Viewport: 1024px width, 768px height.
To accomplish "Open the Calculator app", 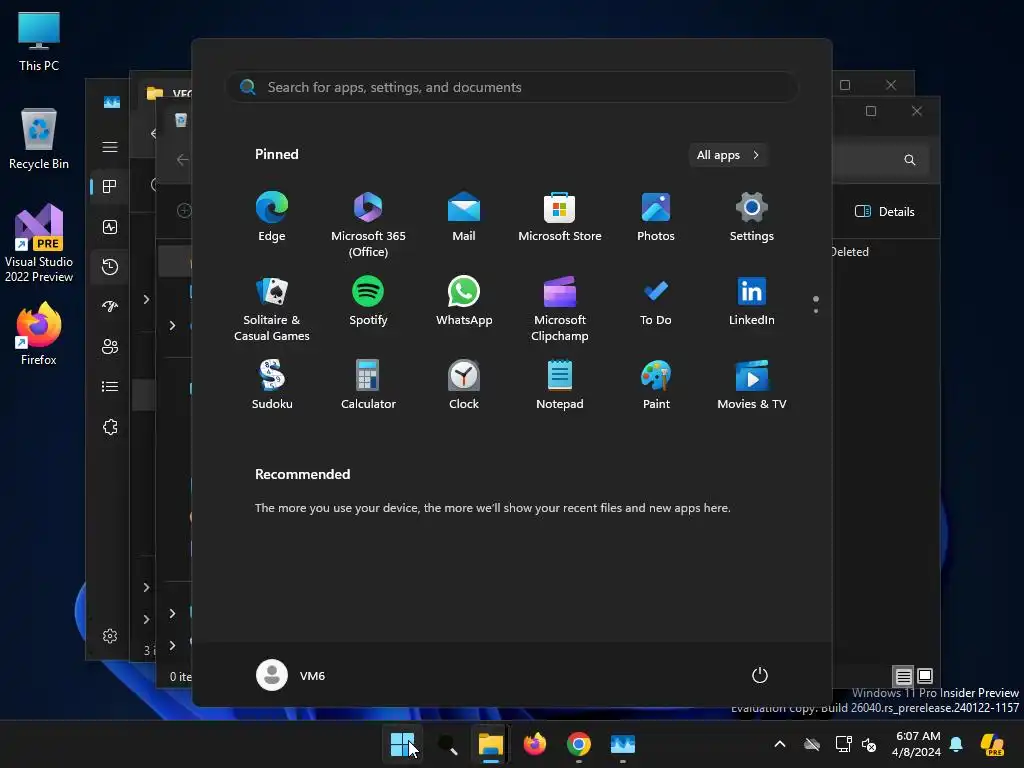I will click(368, 385).
